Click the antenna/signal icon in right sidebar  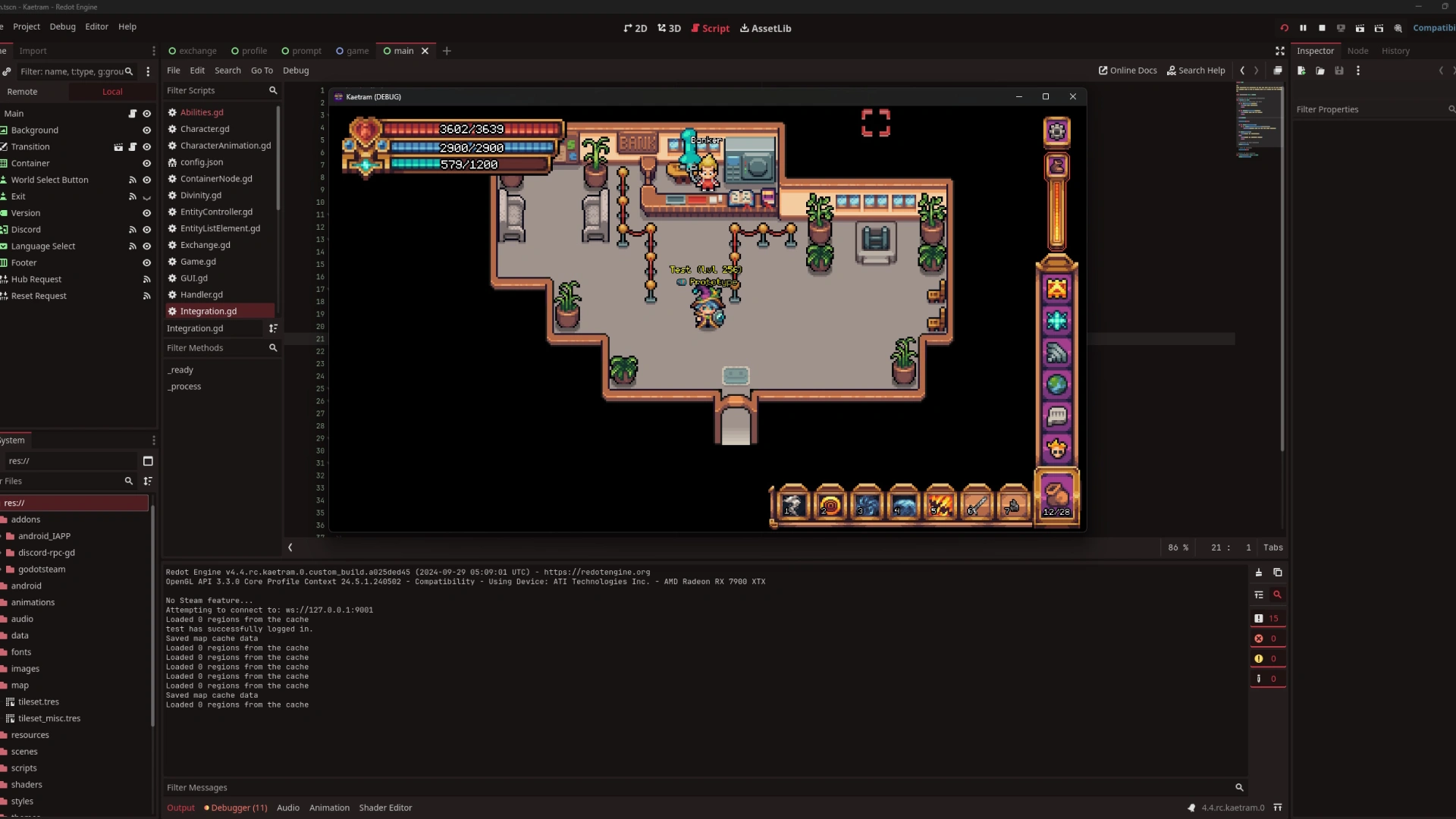pyautogui.click(x=1057, y=353)
